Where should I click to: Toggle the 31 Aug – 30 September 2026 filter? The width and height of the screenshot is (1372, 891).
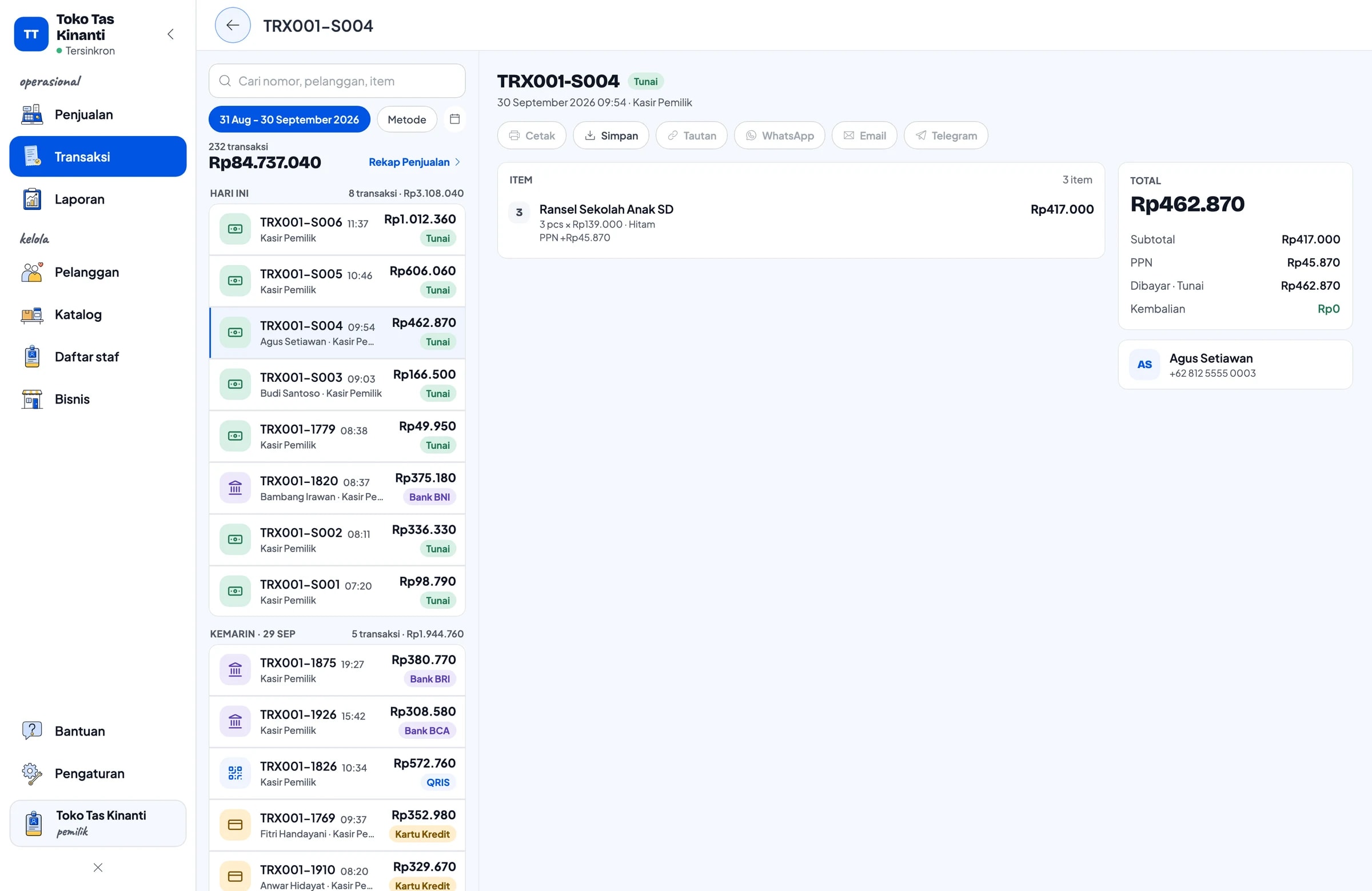(x=289, y=119)
